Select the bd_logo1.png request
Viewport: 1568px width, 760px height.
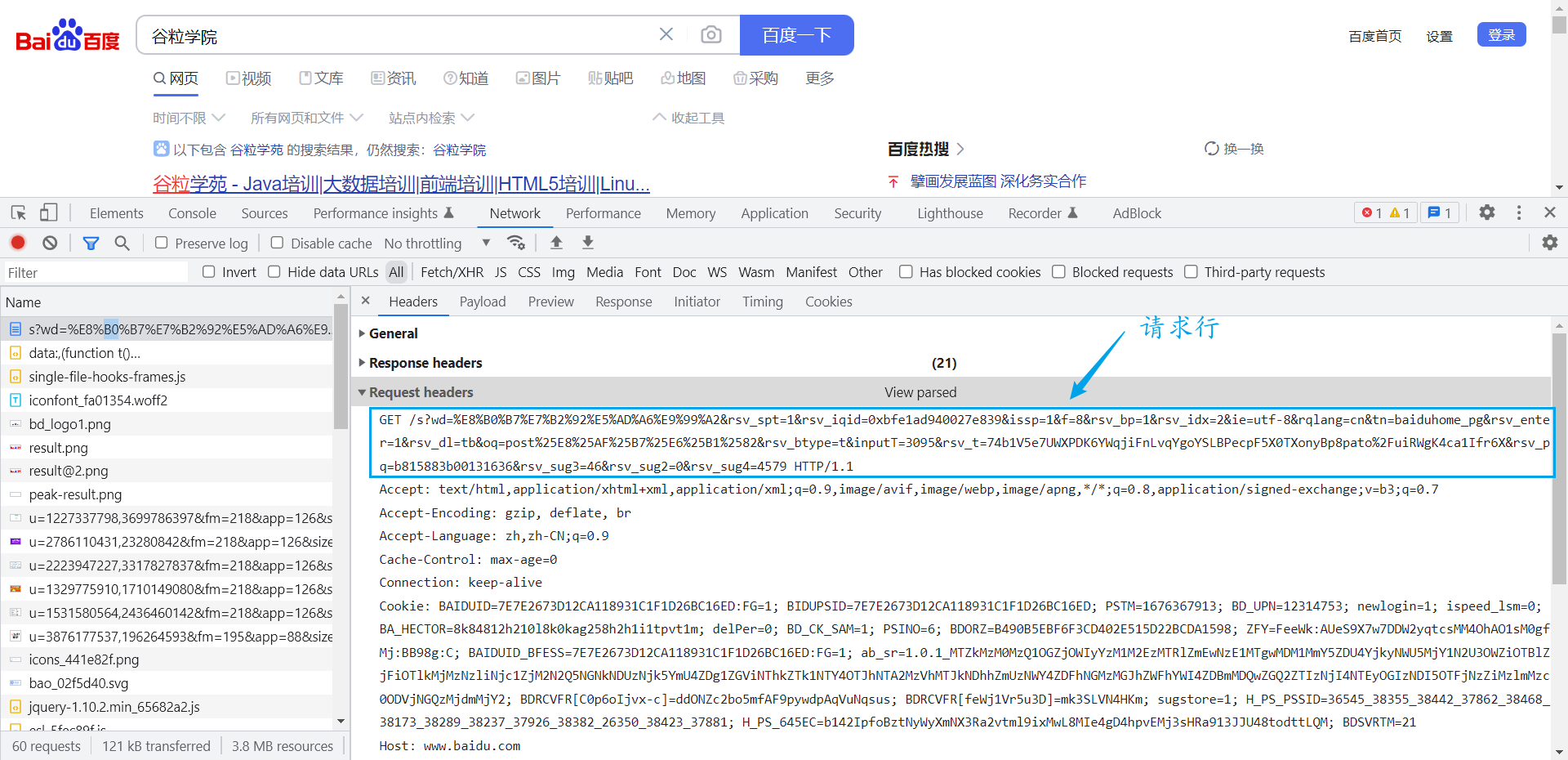click(x=167, y=424)
